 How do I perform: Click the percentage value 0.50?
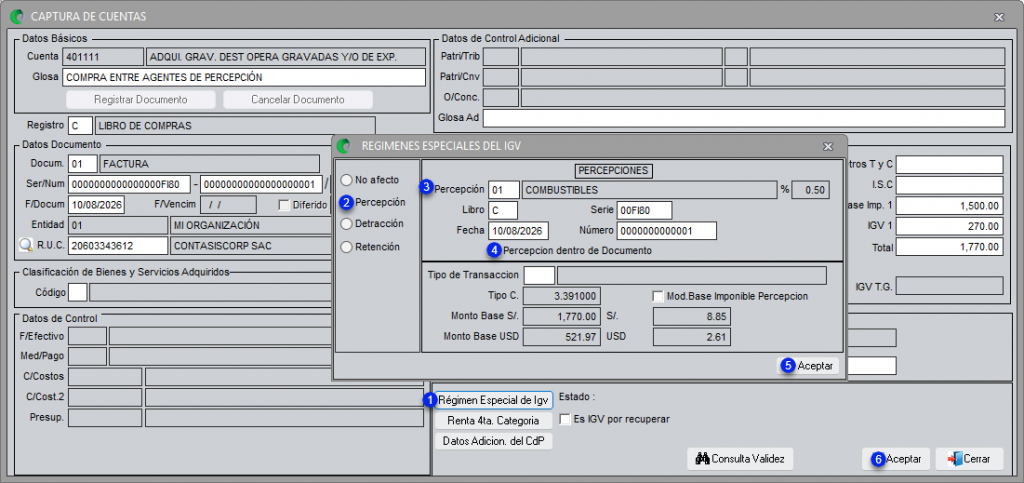(811, 190)
